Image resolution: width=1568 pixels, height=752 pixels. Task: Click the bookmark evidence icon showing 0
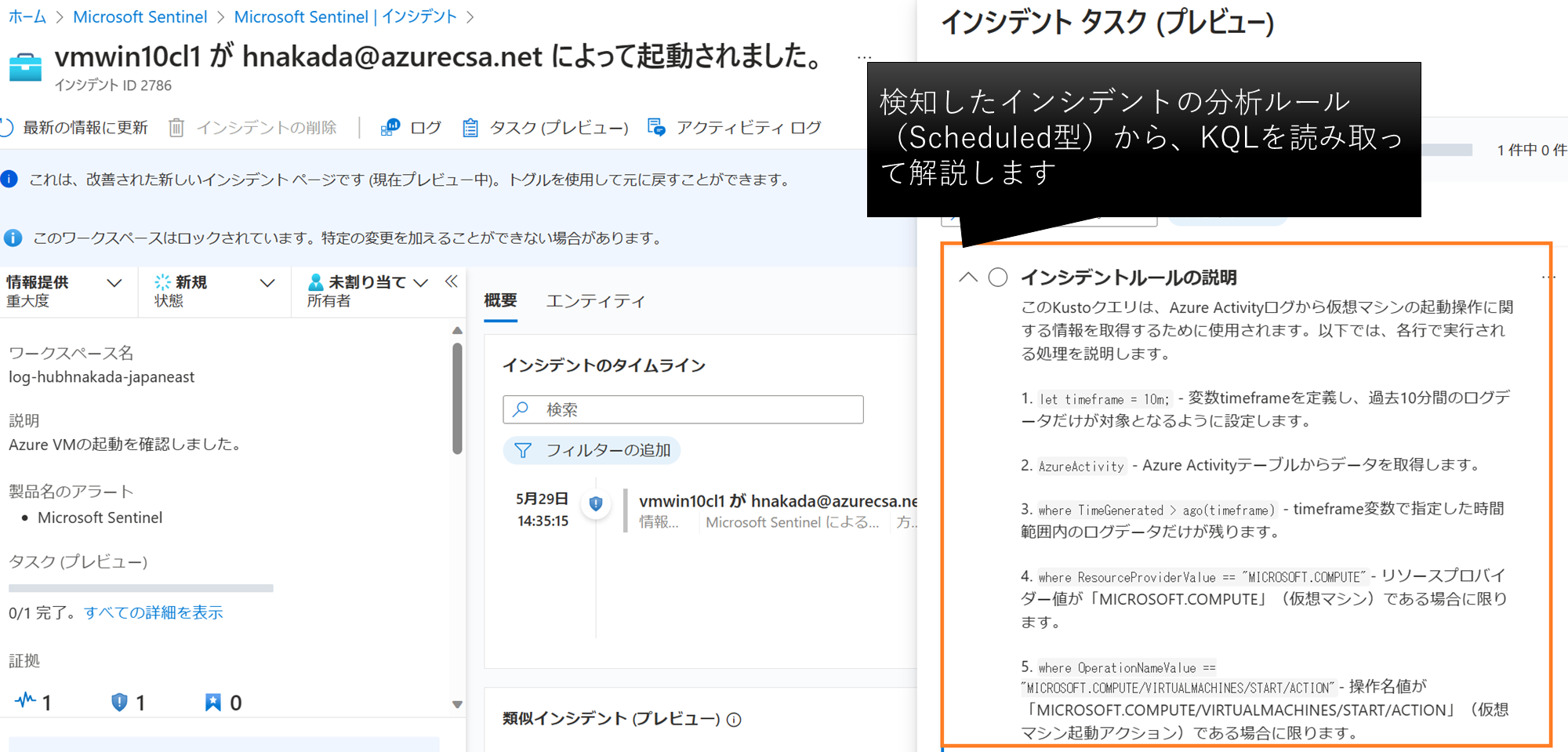[212, 703]
